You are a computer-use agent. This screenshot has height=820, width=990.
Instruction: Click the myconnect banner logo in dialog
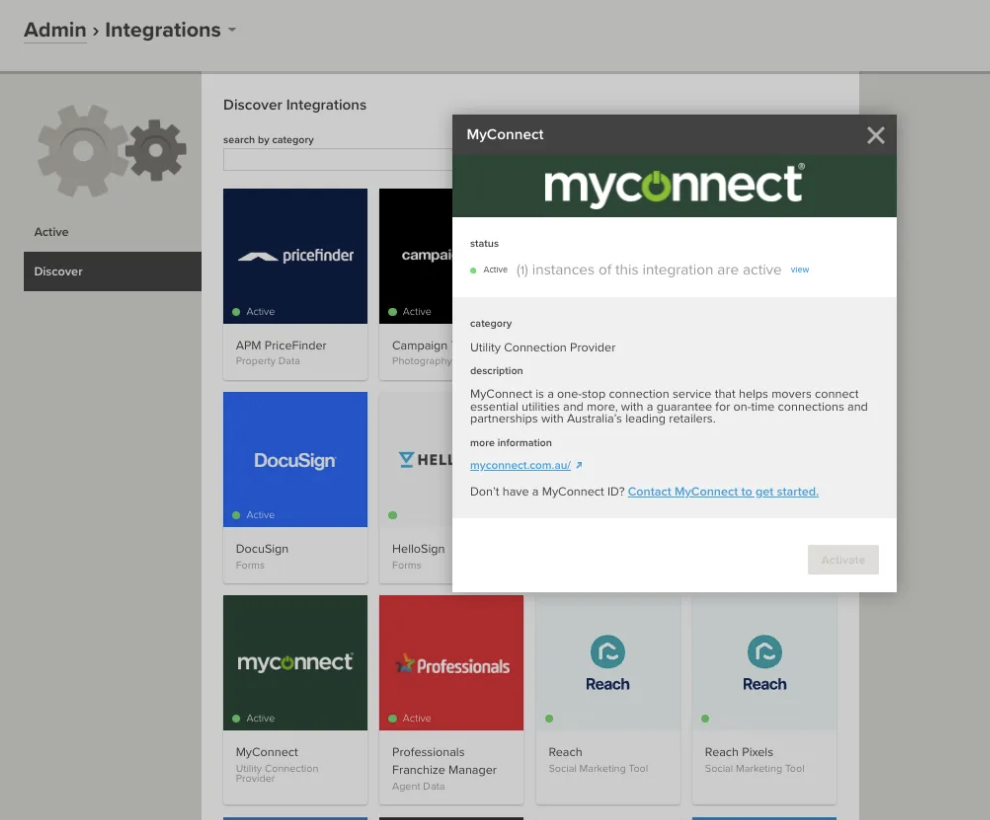pos(674,186)
